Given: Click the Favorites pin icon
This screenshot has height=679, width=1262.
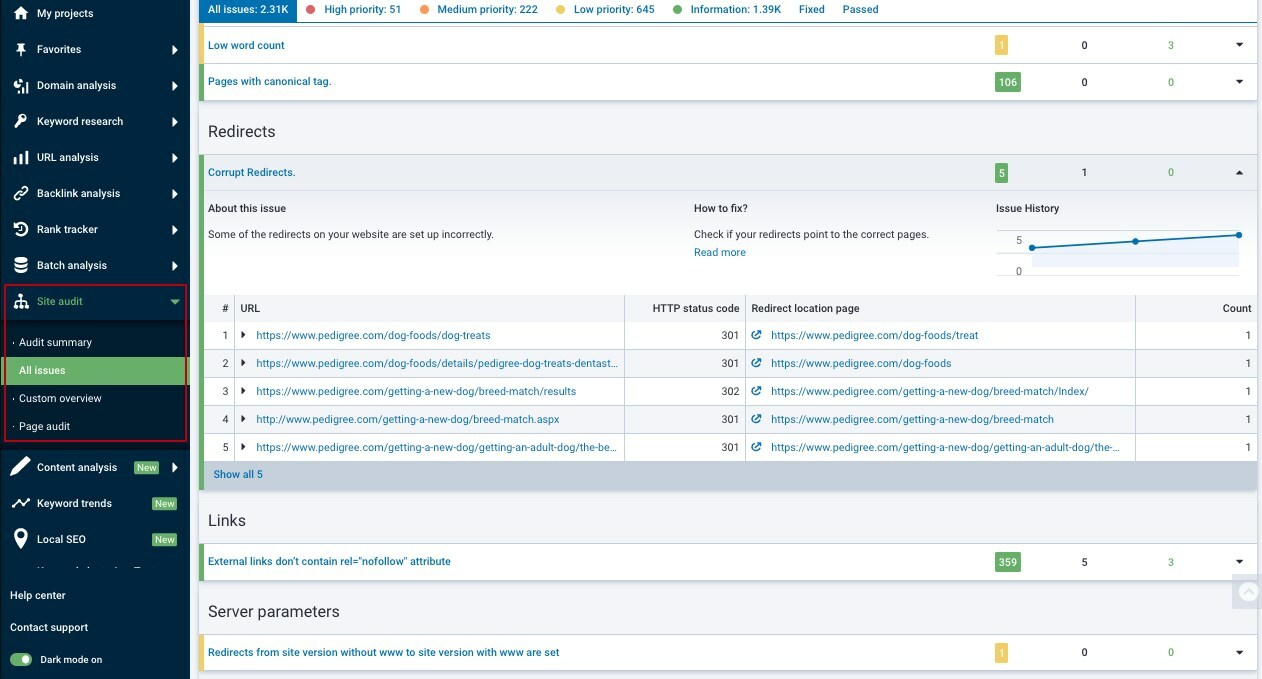Looking at the screenshot, I should click(x=21, y=49).
